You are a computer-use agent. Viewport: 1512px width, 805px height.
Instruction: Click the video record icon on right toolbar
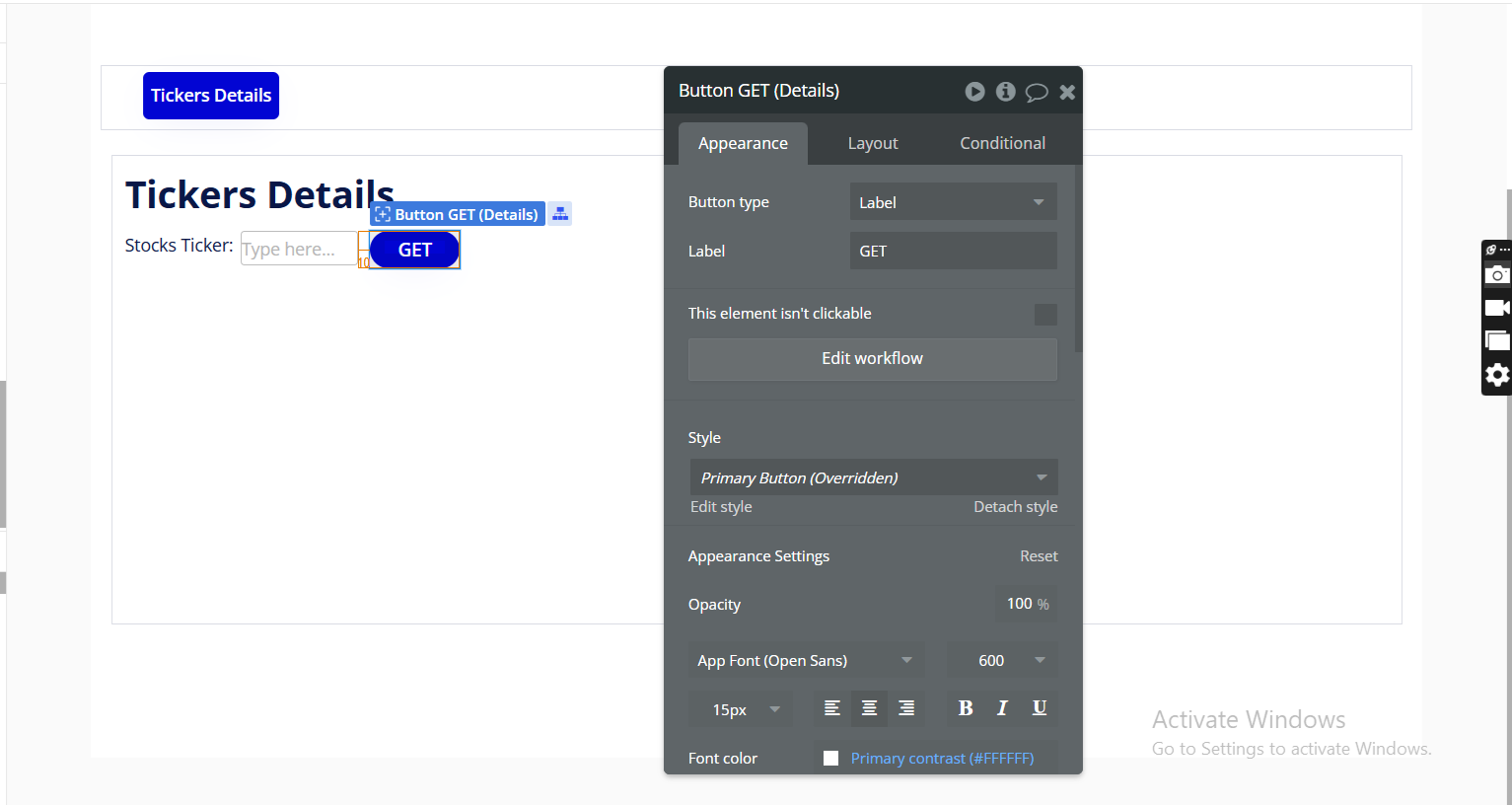coord(1497,308)
